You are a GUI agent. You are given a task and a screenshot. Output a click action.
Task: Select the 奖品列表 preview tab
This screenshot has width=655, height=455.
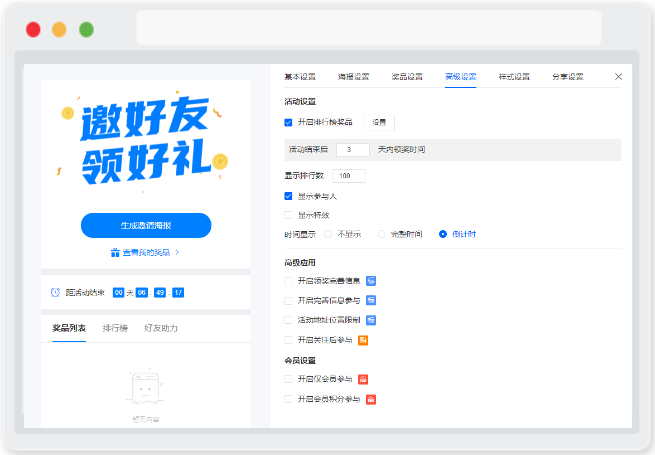[69, 328]
